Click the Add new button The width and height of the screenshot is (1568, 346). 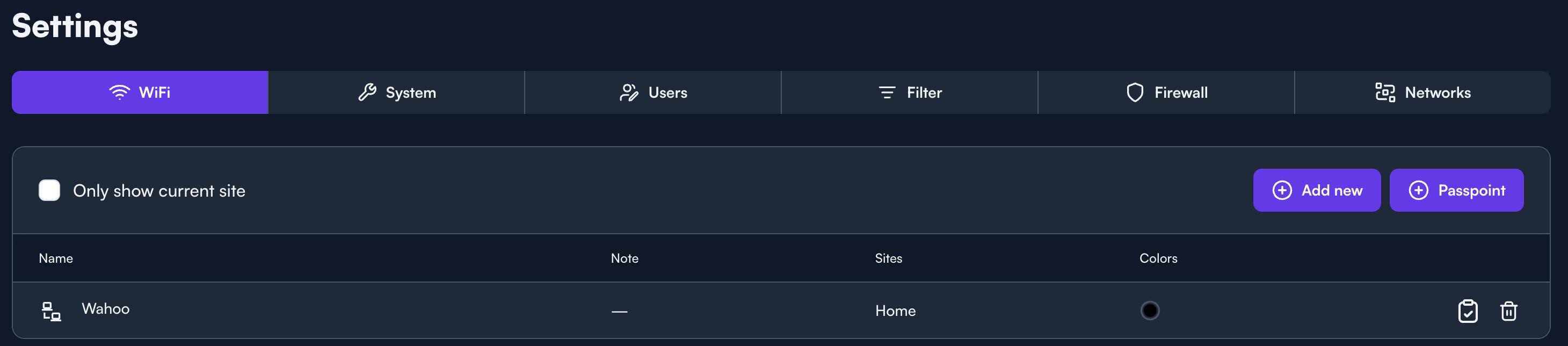pos(1316,190)
